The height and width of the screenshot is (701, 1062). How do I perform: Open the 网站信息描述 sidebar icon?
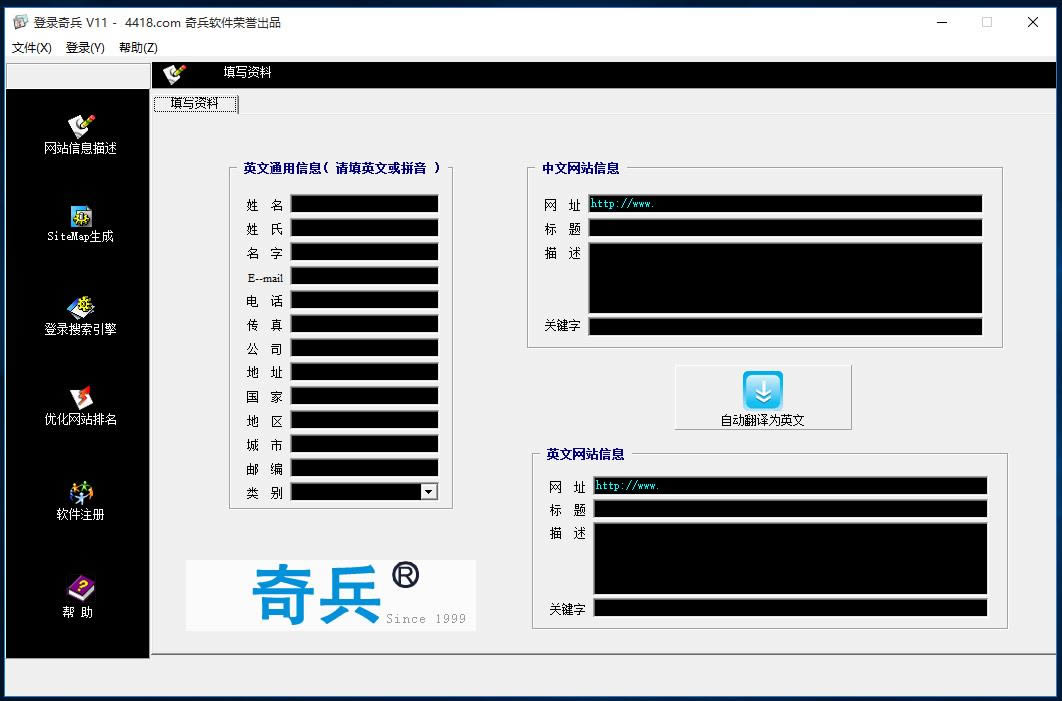tap(80, 127)
